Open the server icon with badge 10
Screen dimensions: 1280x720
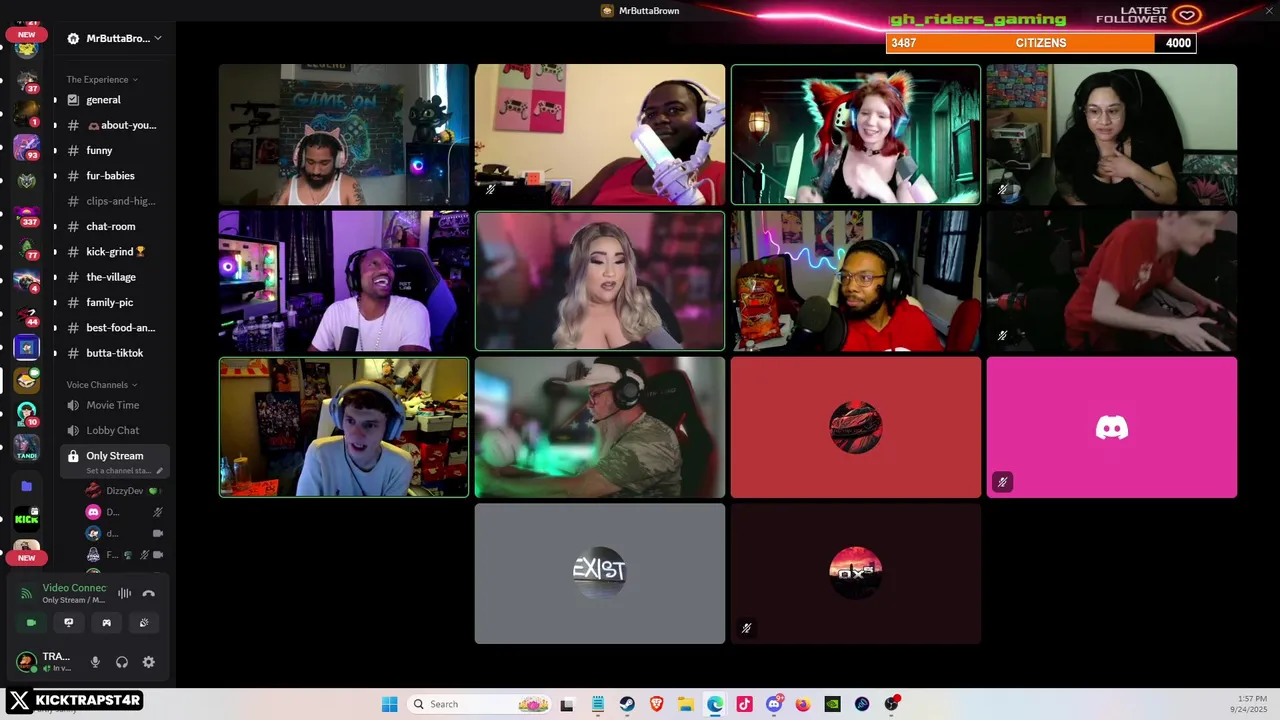click(27, 414)
